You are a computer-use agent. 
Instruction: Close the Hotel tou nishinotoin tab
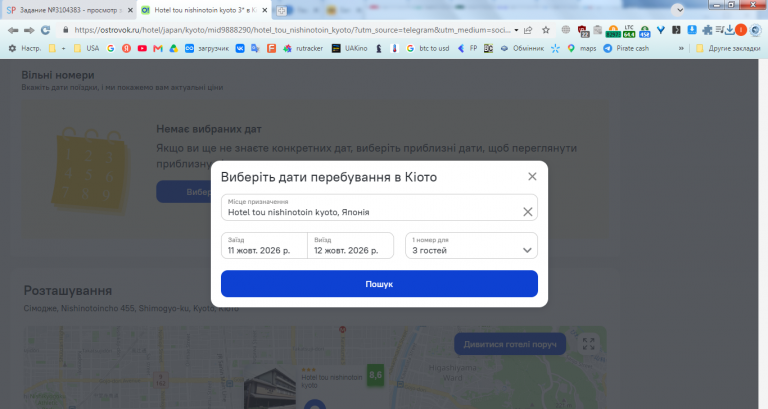264,10
